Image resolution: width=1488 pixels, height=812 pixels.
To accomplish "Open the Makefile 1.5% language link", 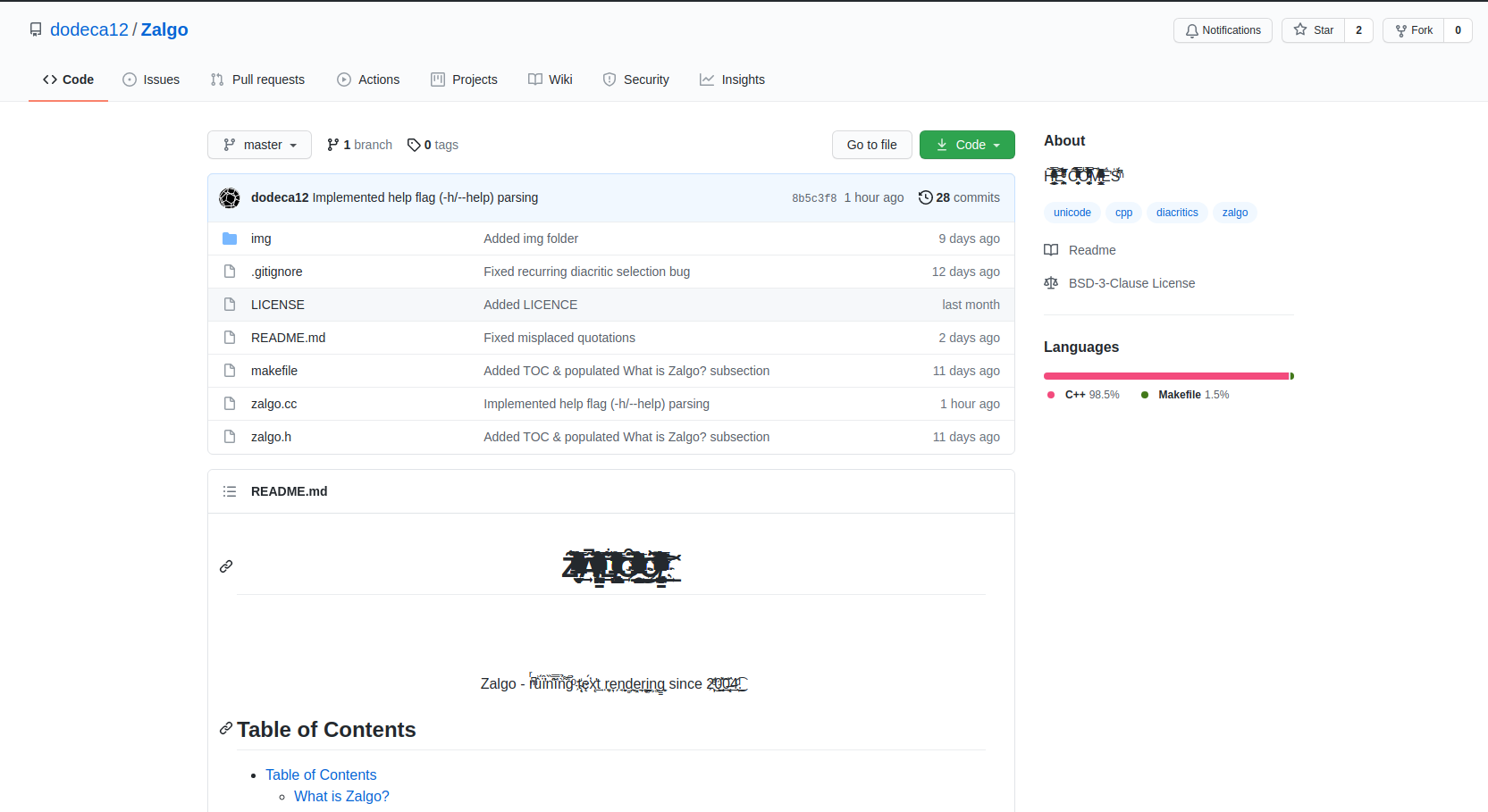I will 1185,395.
